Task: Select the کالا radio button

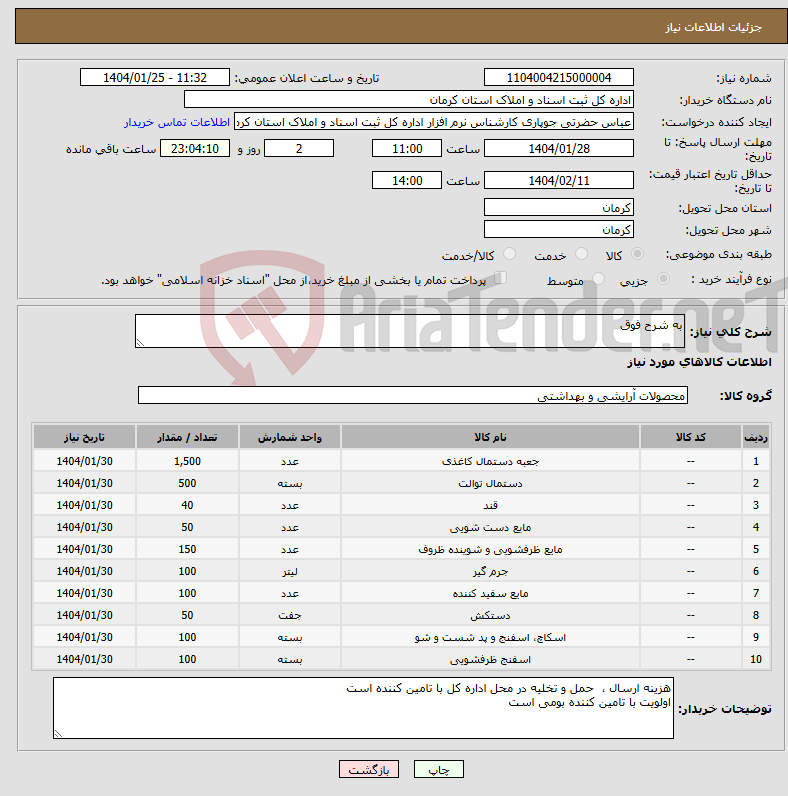Action: (x=637, y=254)
